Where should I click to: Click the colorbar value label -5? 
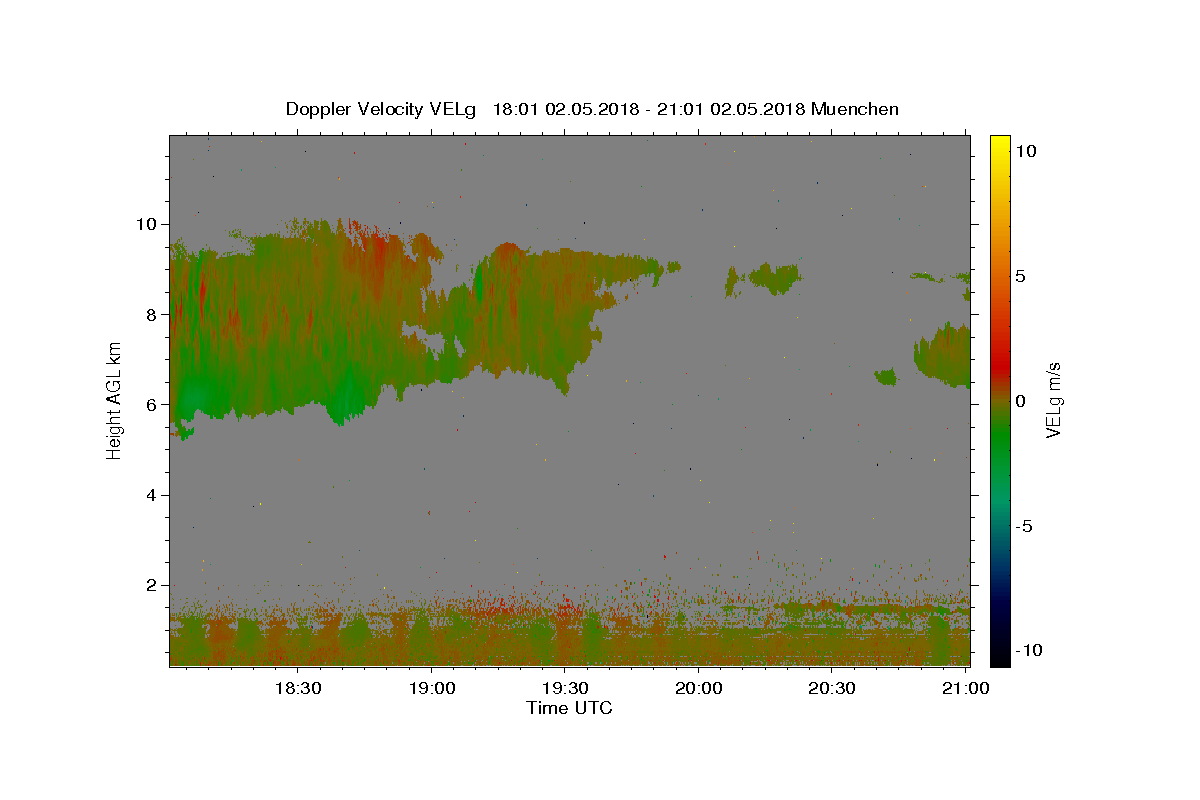(x=1024, y=526)
